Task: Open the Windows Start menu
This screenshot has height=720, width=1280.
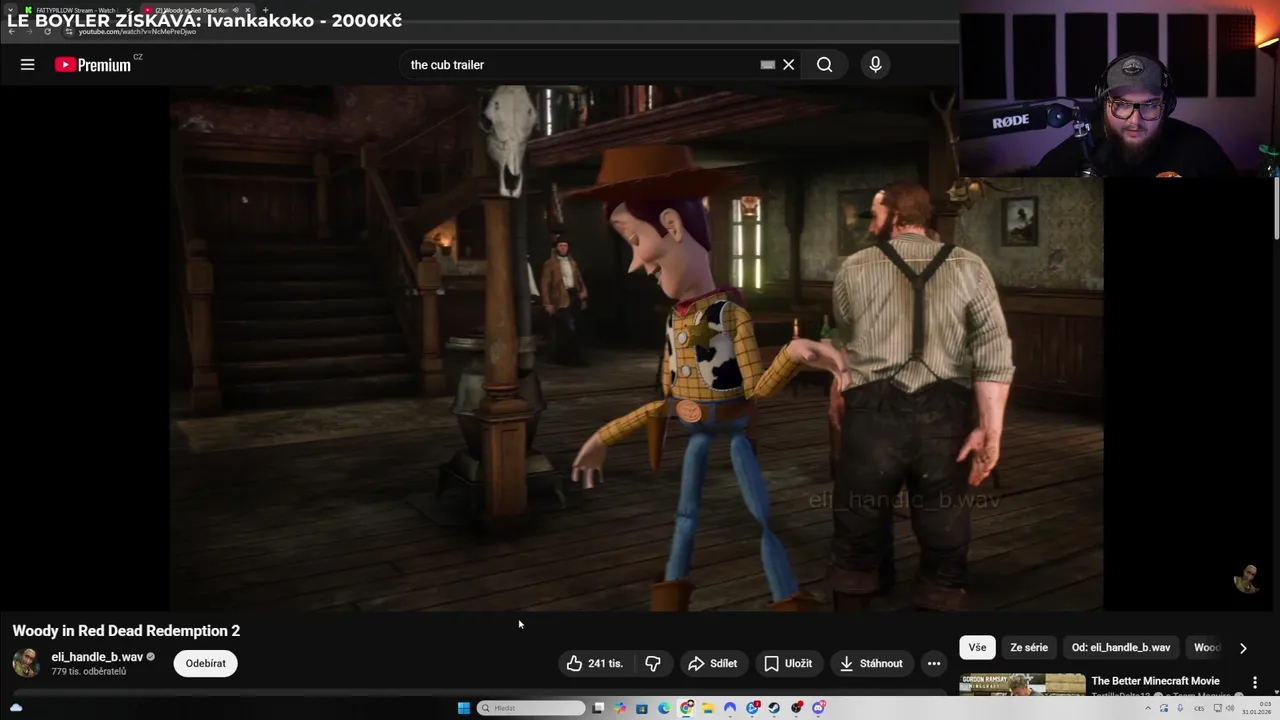Action: tap(463, 708)
